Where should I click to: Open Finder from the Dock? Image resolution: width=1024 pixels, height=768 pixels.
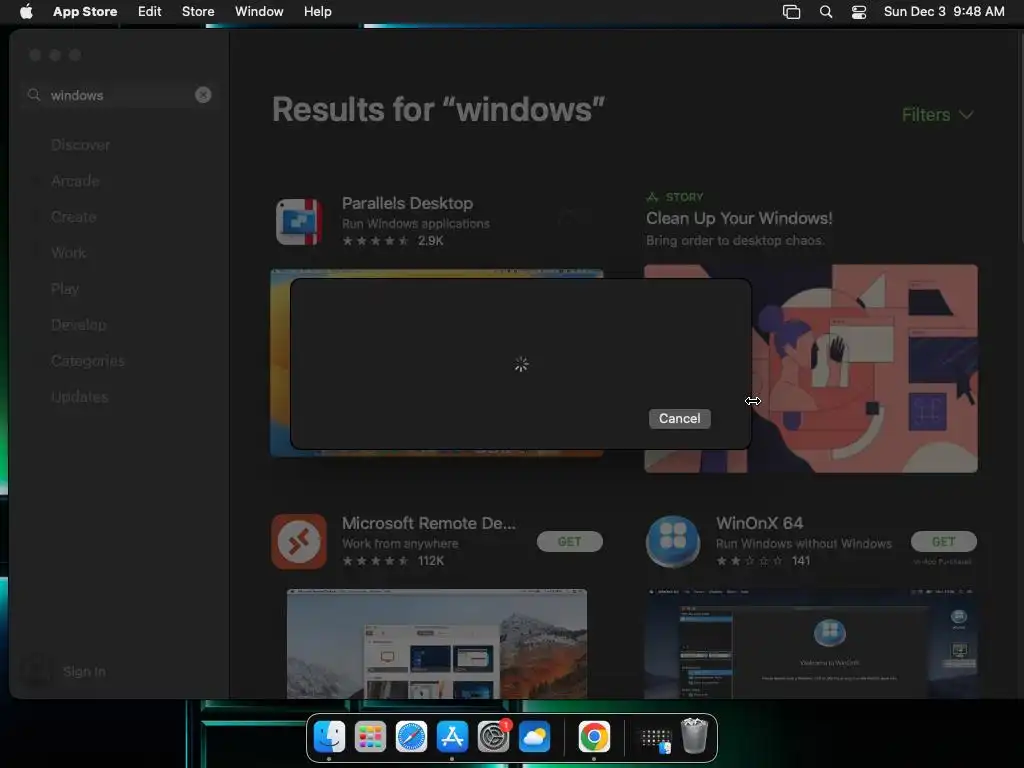click(x=329, y=737)
